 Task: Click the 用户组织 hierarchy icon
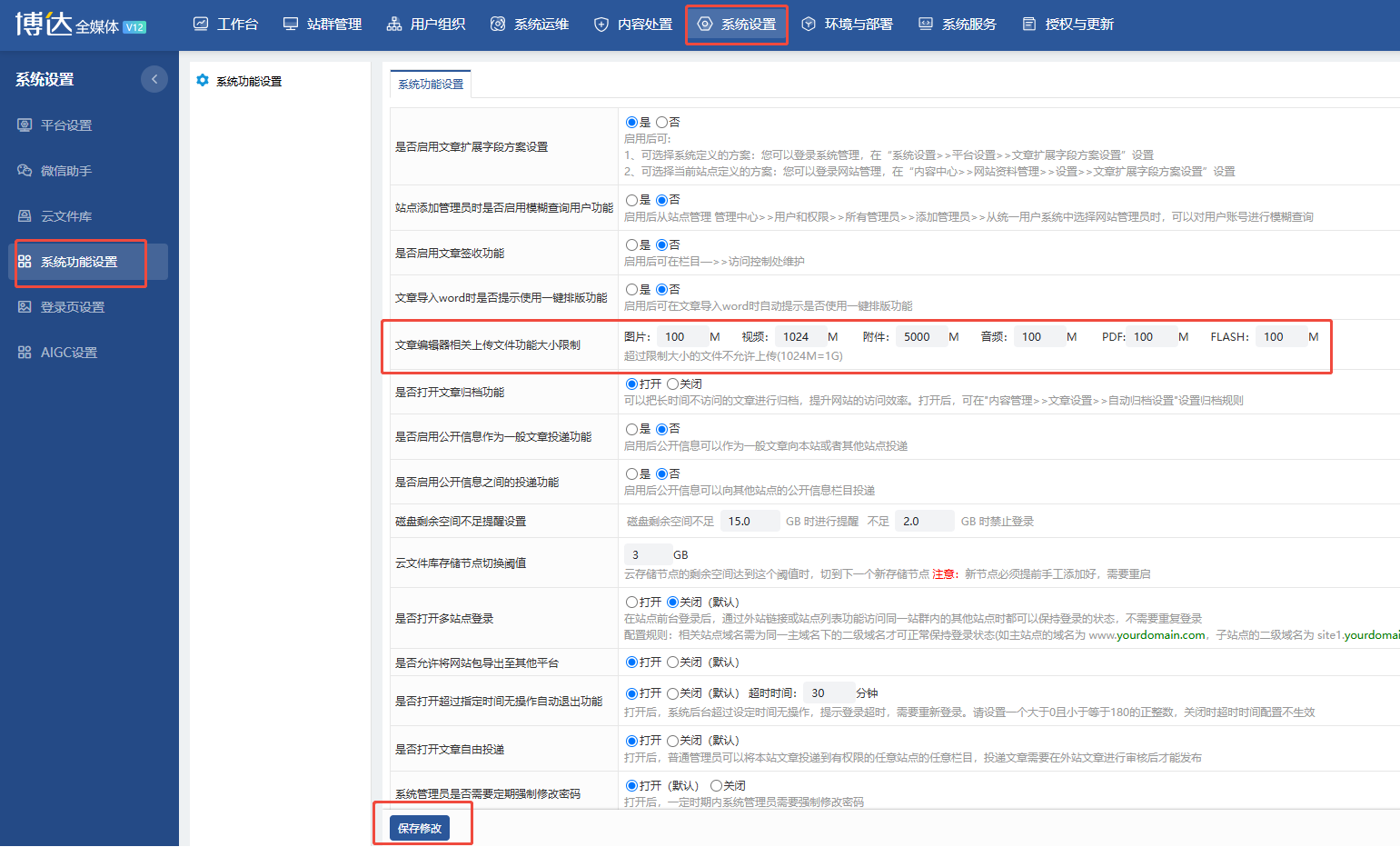pos(394,24)
